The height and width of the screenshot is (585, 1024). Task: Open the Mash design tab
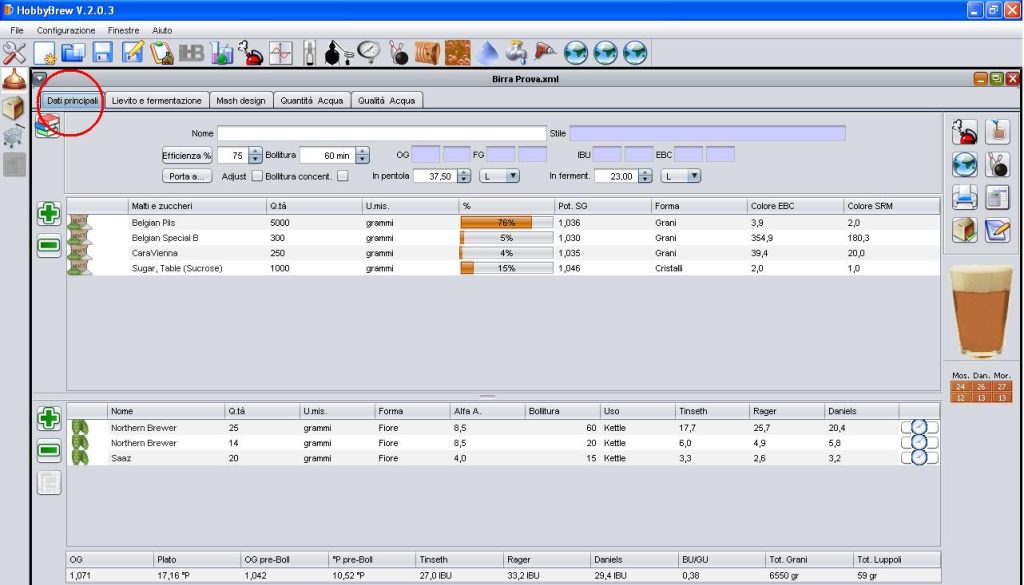pyautogui.click(x=240, y=101)
